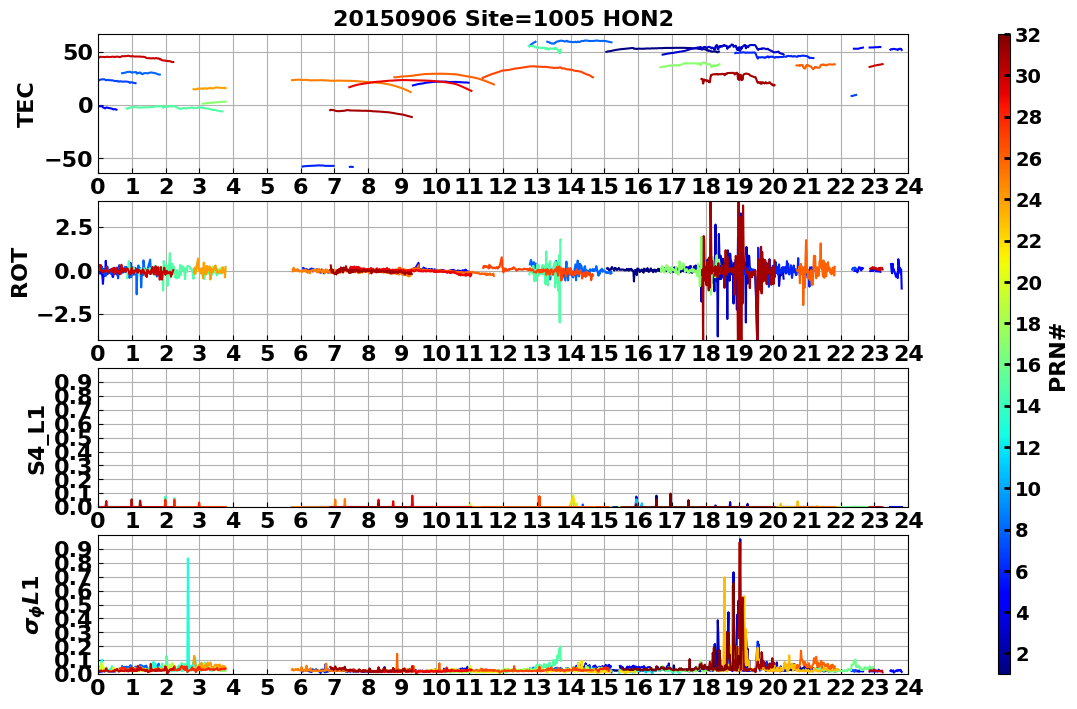Screen dimensions: 1077x709
Task: Click the TEC y-axis label
Action: point(25,104)
